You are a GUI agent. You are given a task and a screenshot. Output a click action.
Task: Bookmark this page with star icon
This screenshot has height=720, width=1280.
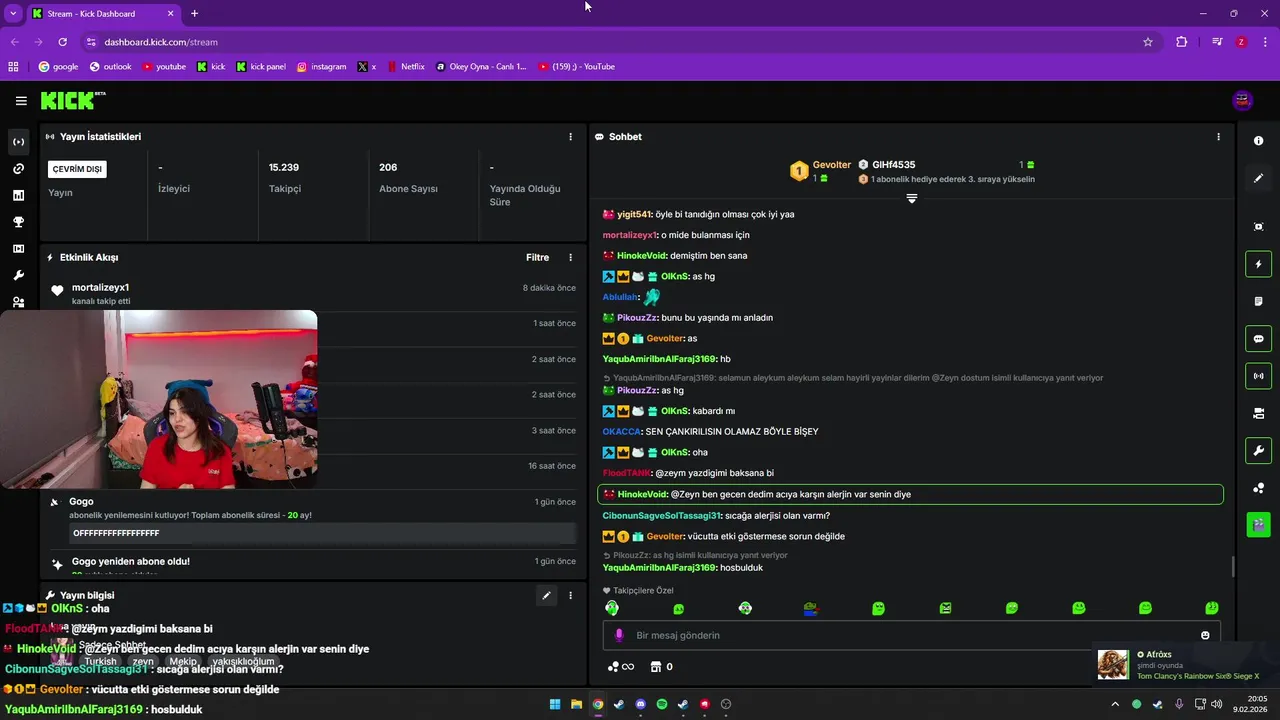1148,42
